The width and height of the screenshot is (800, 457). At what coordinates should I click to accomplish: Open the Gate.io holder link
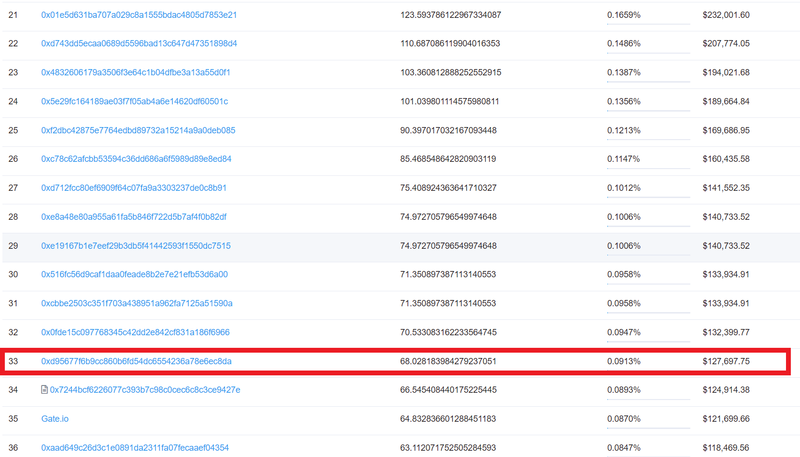tap(55, 419)
